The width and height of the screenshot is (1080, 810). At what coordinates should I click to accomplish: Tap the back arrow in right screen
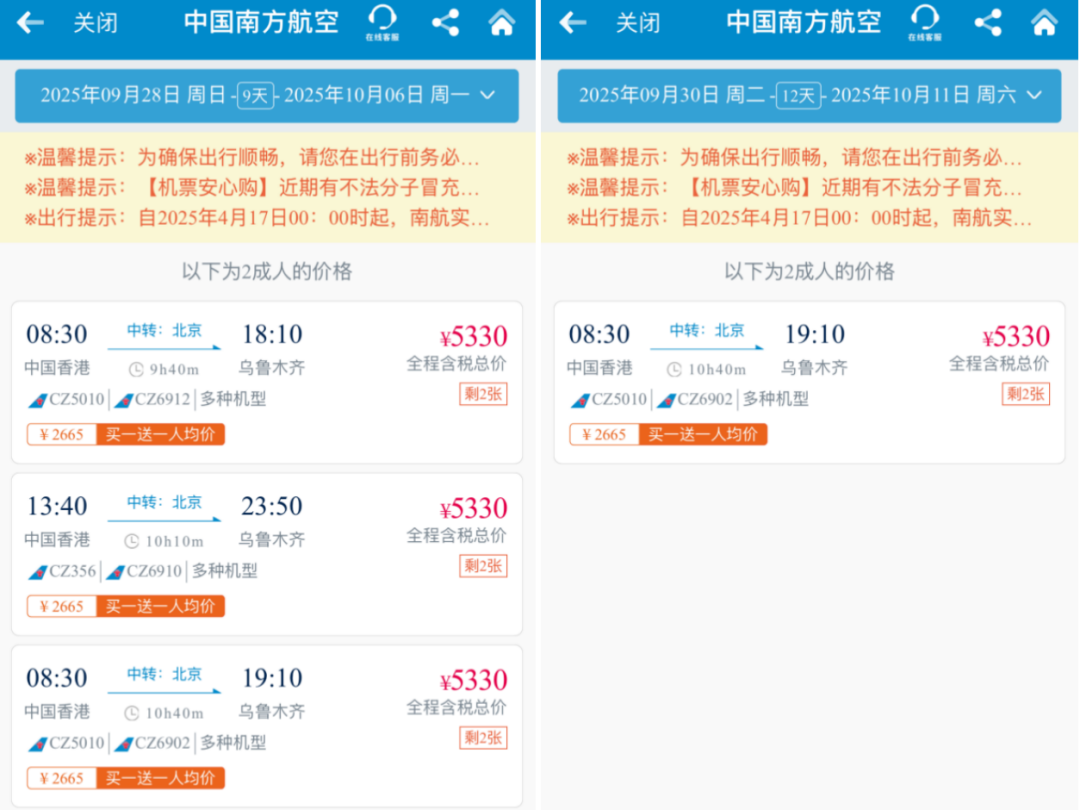(x=573, y=23)
